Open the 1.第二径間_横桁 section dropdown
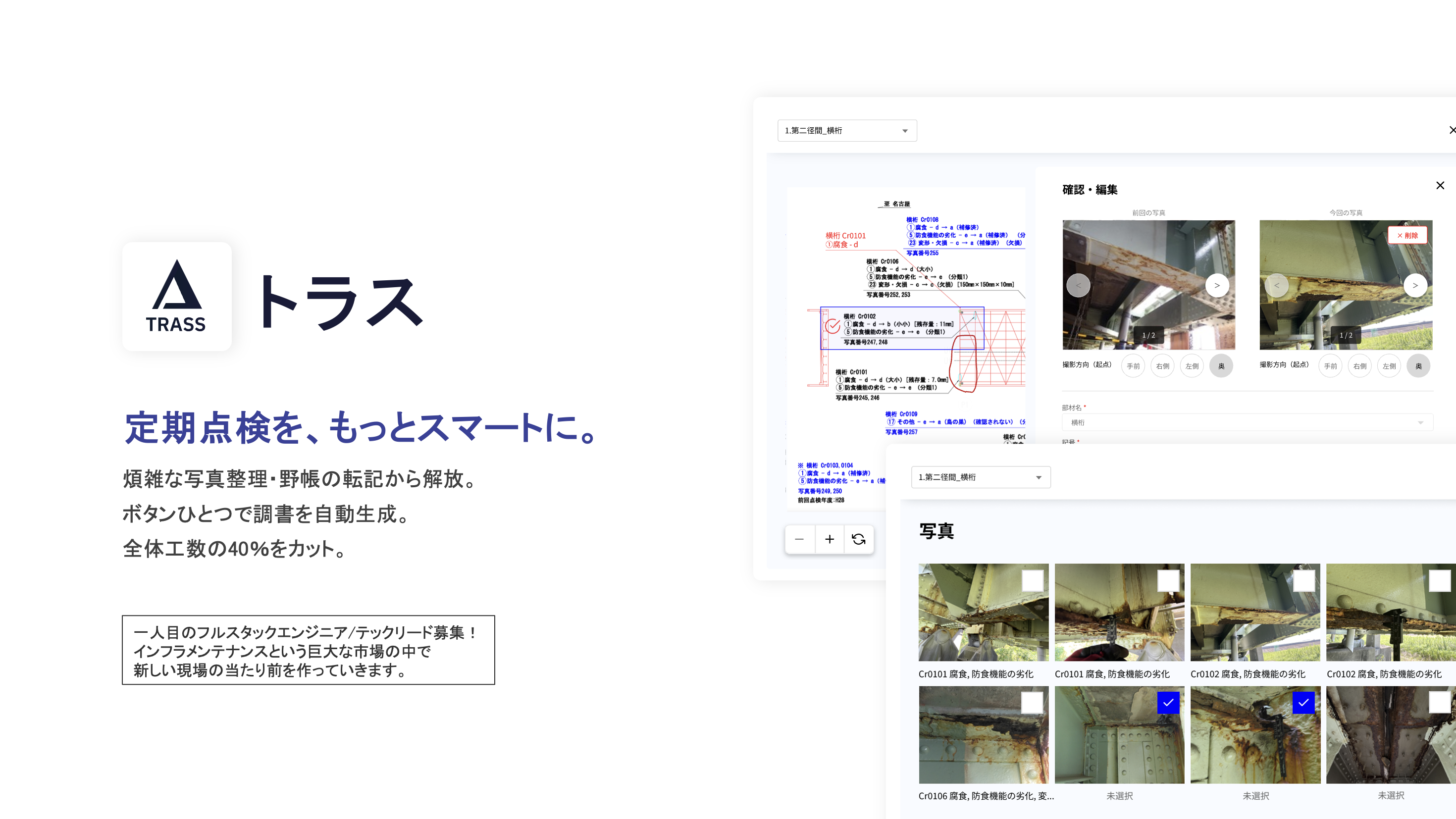The image size is (1456, 819). point(847,131)
